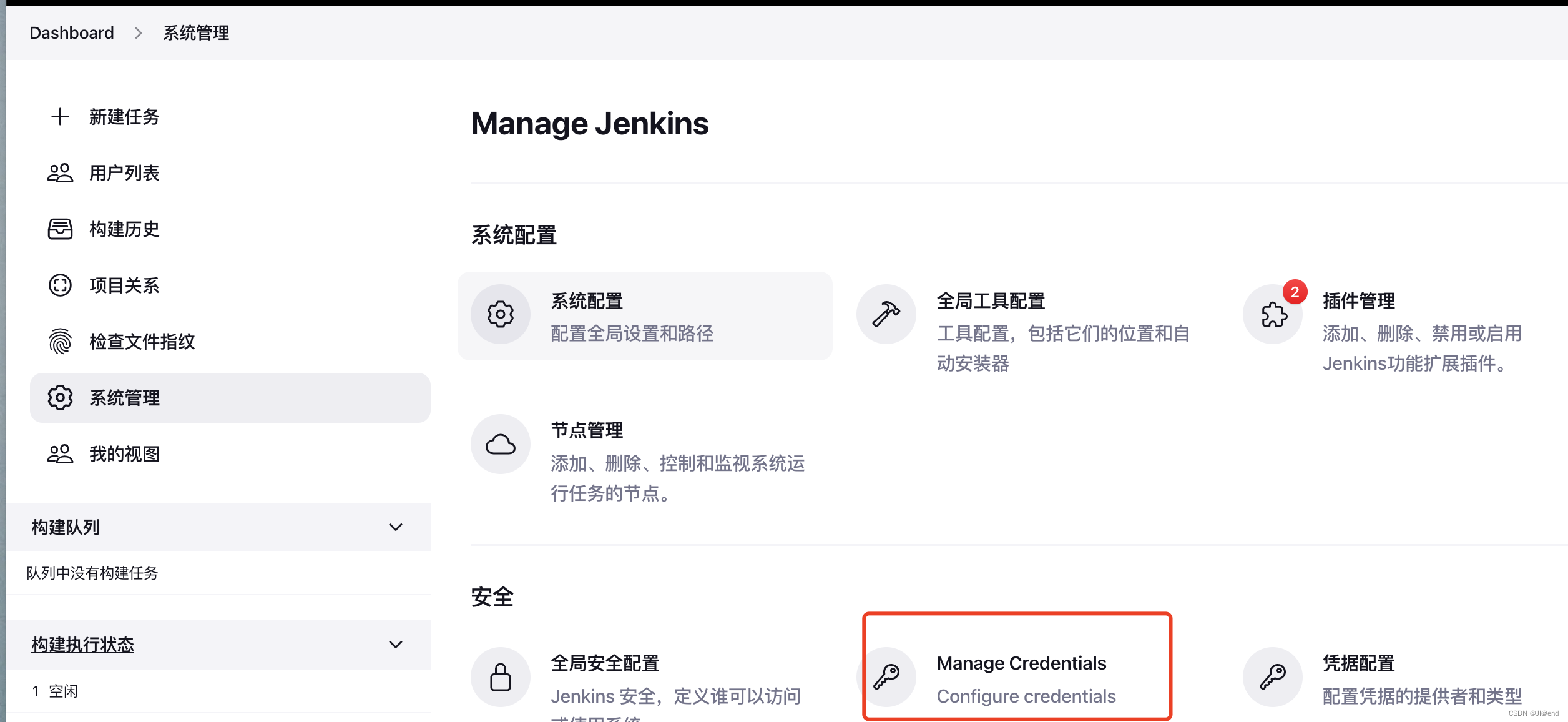This screenshot has height=722, width=1568.
Task: Click the gear icon beside 系统管理 sidebar
Action: [60, 398]
